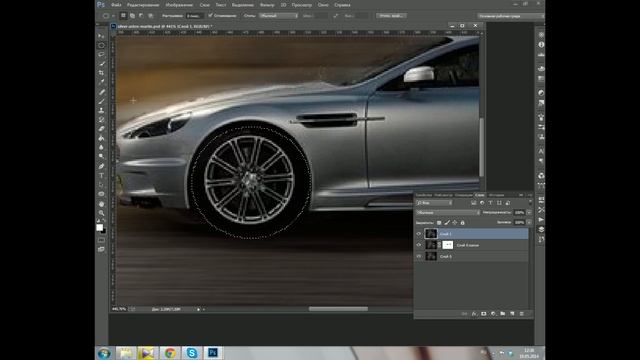
Task: Hide the top Слой 1 layer
Action: click(419, 234)
